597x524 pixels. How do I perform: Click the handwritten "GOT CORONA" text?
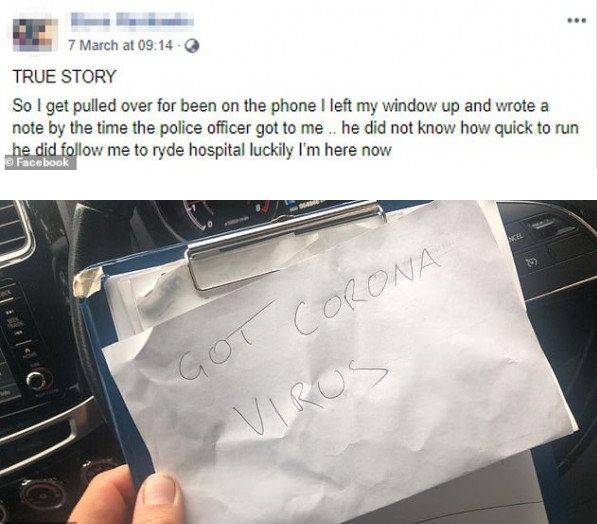tap(308, 317)
